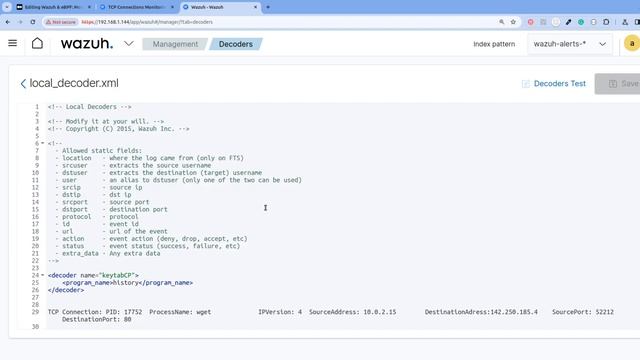The height and width of the screenshot is (360, 640).
Task: Click the Save button
Action: coord(618,84)
